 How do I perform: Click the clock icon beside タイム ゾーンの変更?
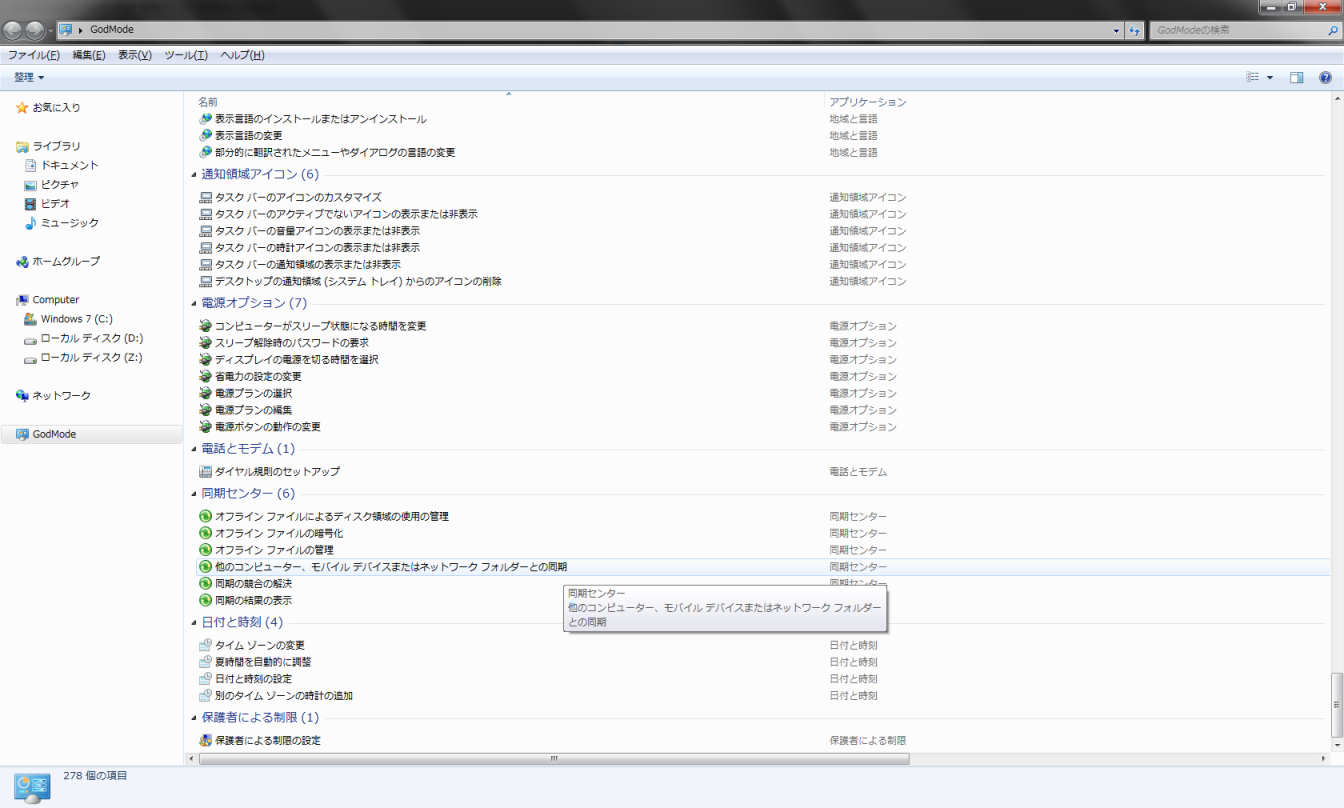point(206,645)
